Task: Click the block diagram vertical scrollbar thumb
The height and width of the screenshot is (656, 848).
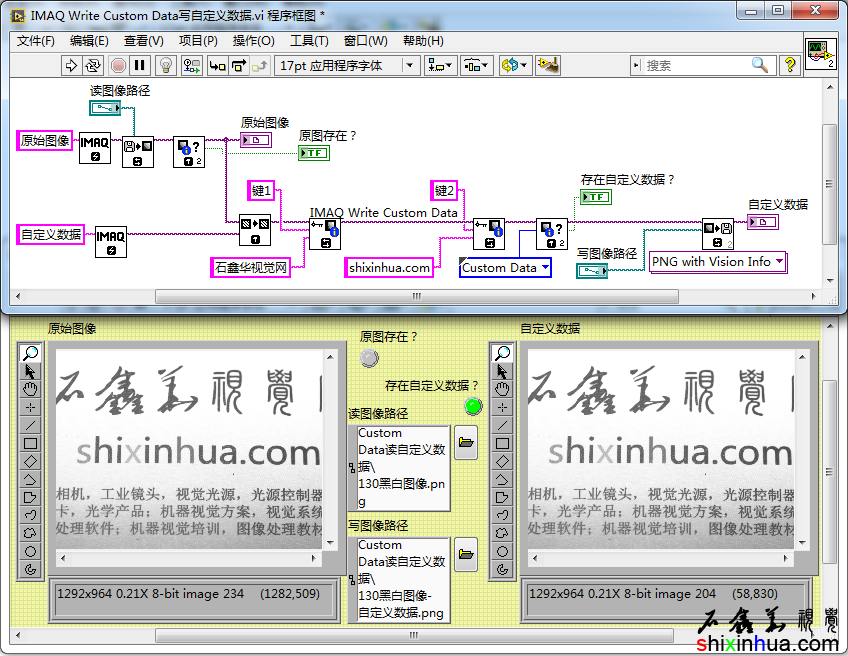Action: click(x=829, y=184)
